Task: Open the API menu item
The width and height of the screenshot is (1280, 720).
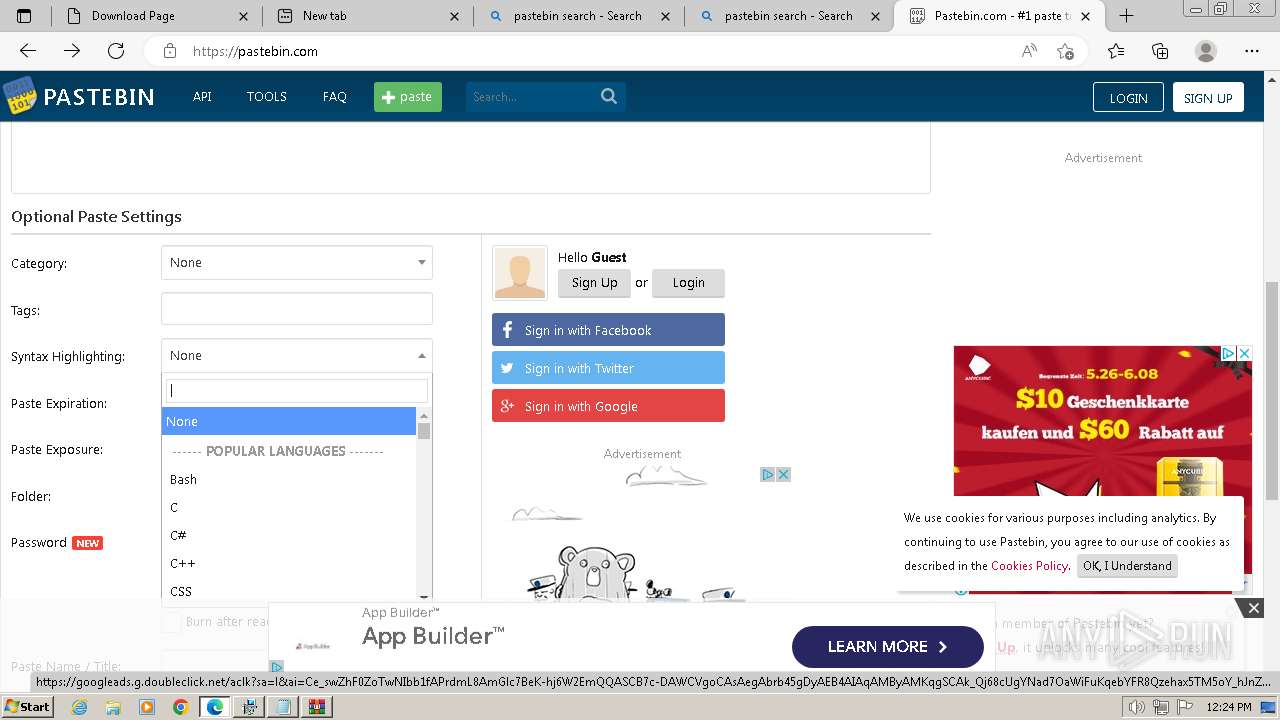Action: point(202,96)
